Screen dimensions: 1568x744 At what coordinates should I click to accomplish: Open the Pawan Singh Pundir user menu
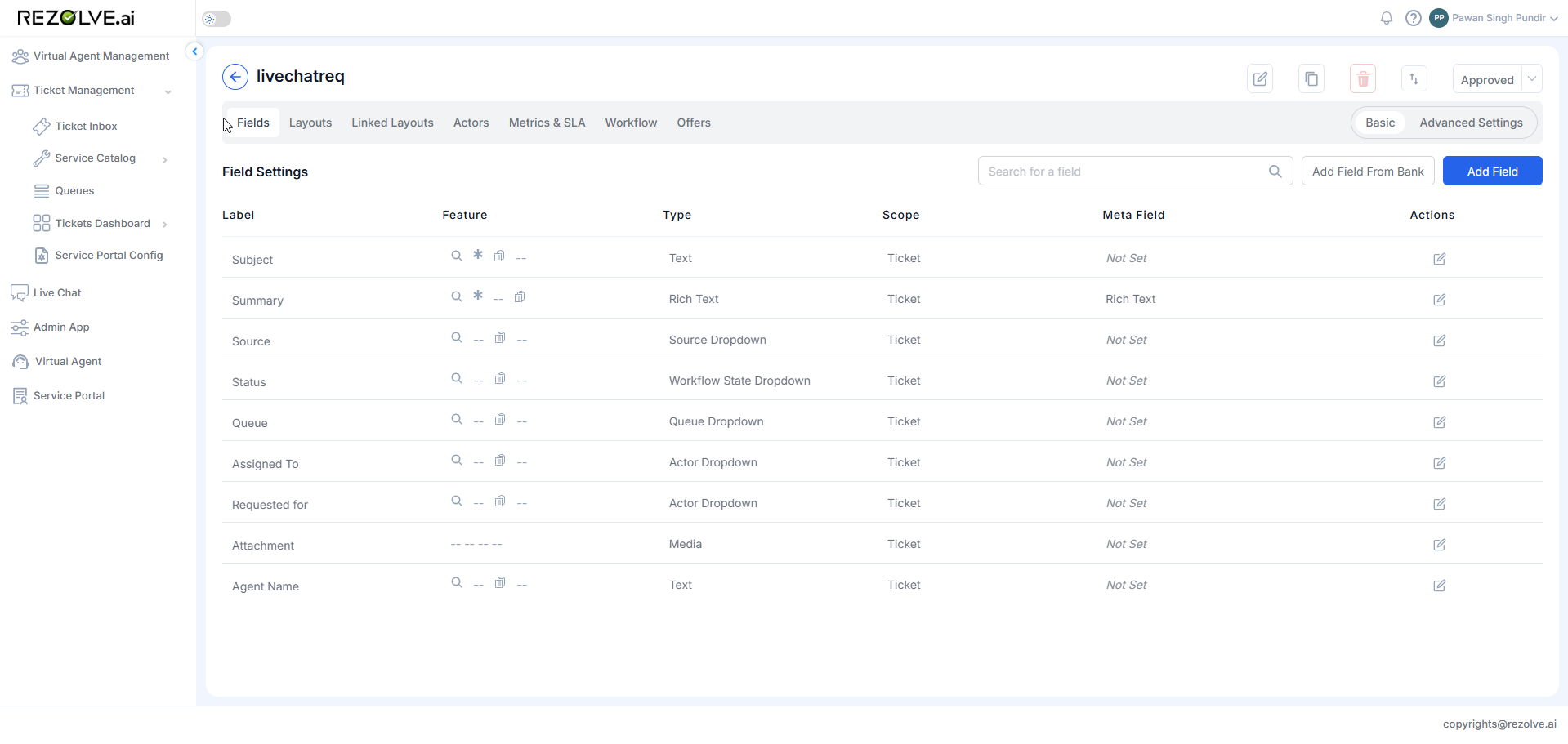[x=1504, y=18]
